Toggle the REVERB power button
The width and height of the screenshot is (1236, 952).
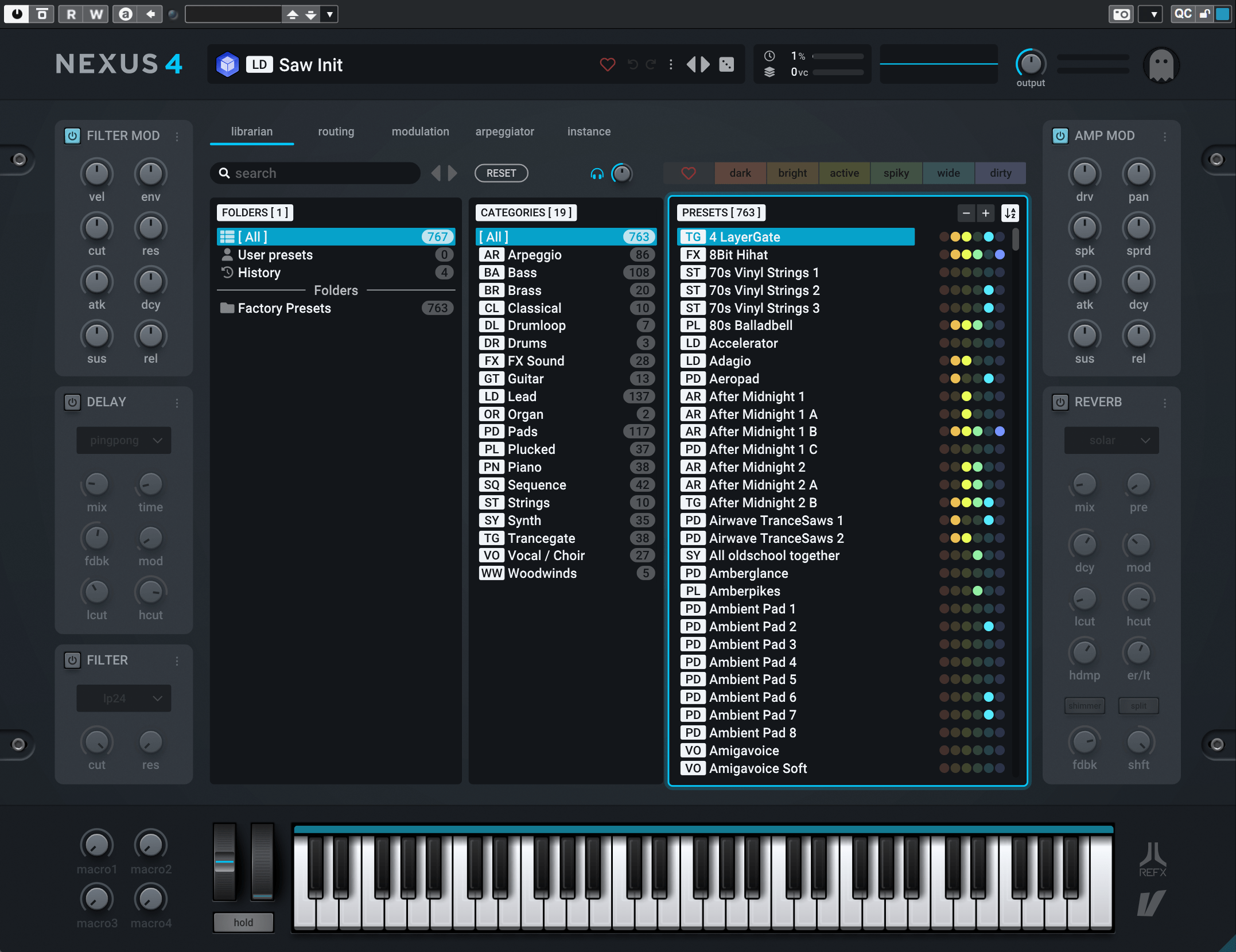click(1060, 402)
